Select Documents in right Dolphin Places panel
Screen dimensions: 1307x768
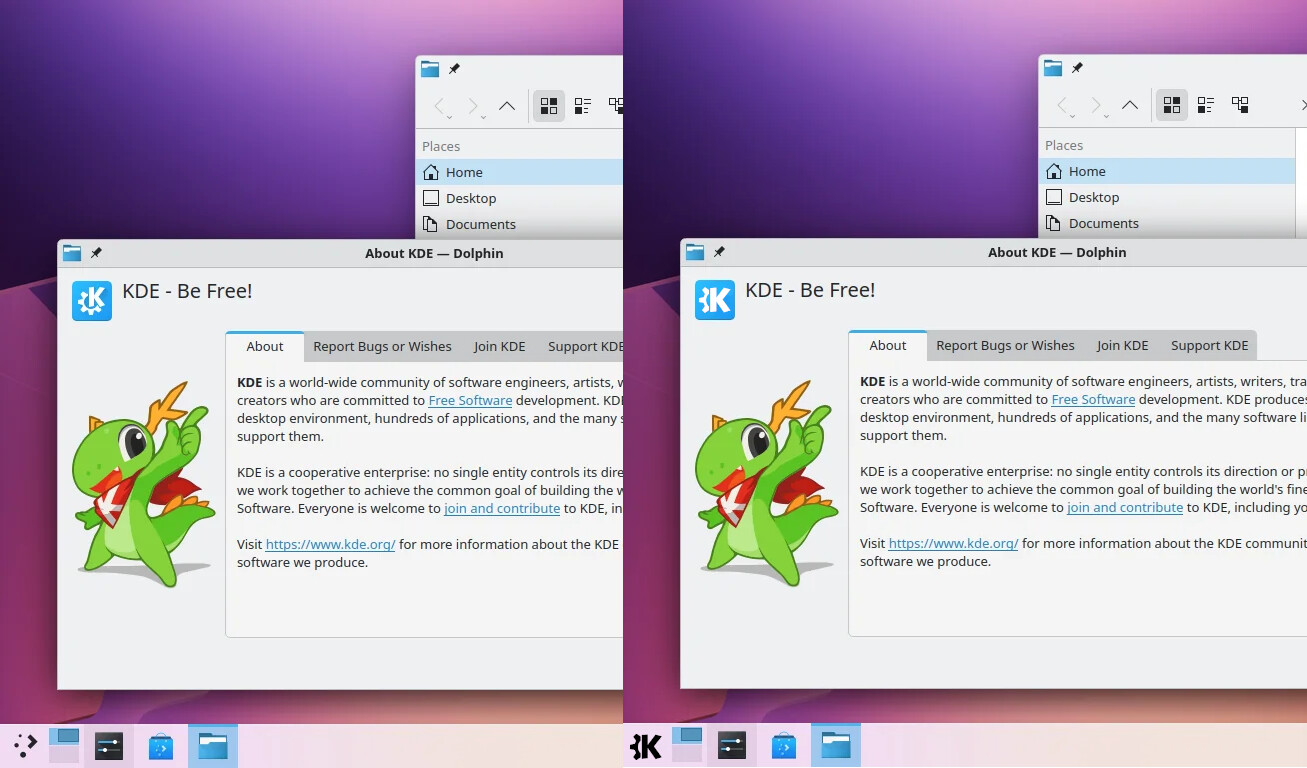[1103, 223]
